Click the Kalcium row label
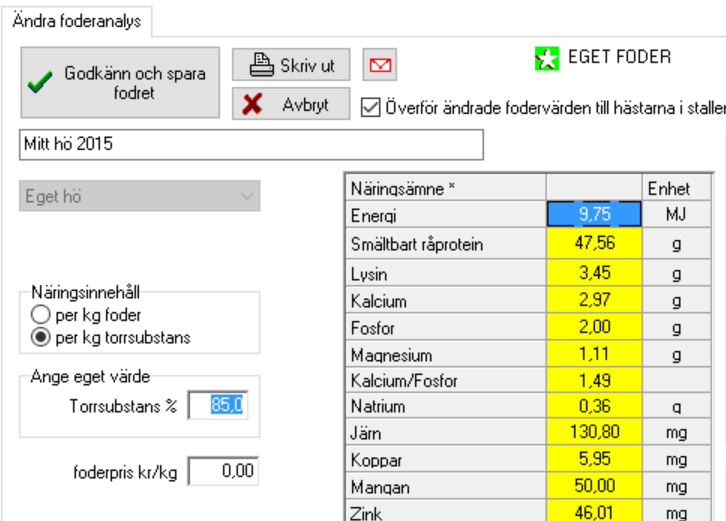The height and width of the screenshot is (521, 726). tap(446, 300)
